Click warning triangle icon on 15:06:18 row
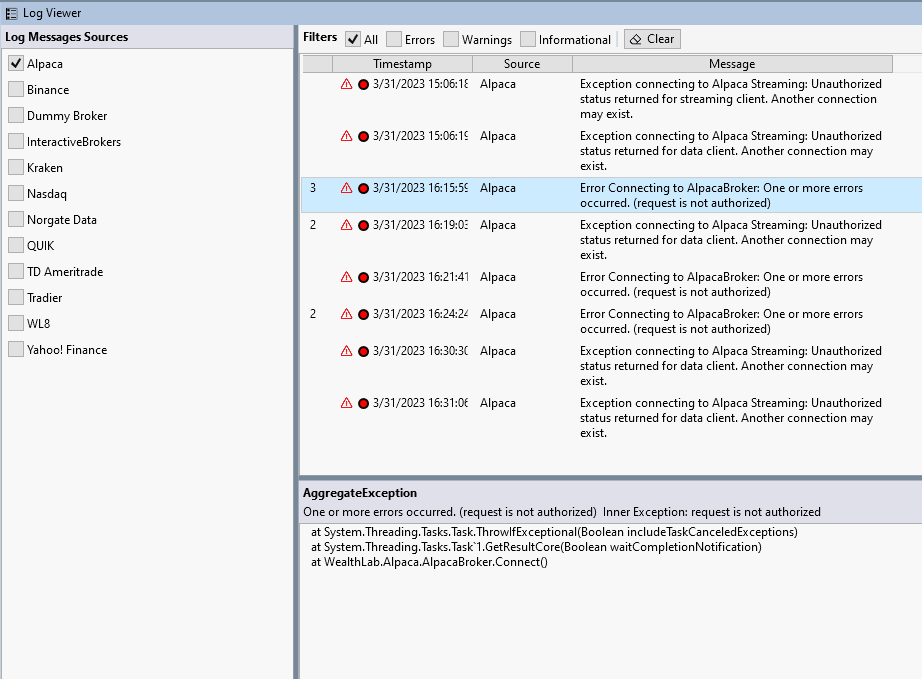 coord(346,84)
